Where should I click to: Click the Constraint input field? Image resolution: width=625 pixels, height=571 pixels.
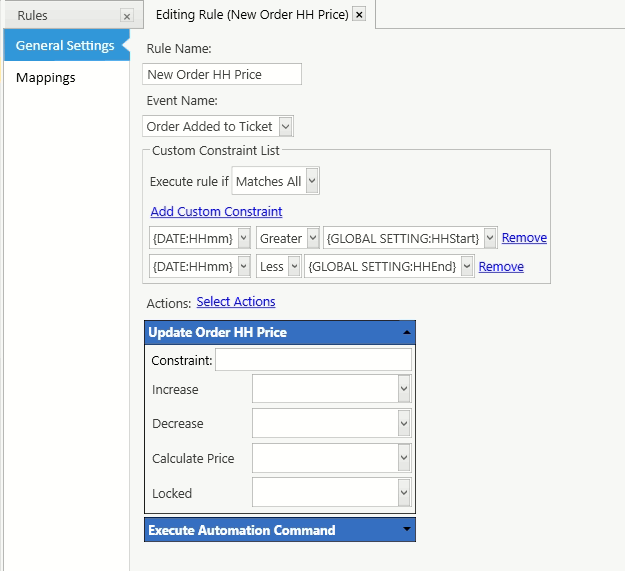tap(313, 360)
